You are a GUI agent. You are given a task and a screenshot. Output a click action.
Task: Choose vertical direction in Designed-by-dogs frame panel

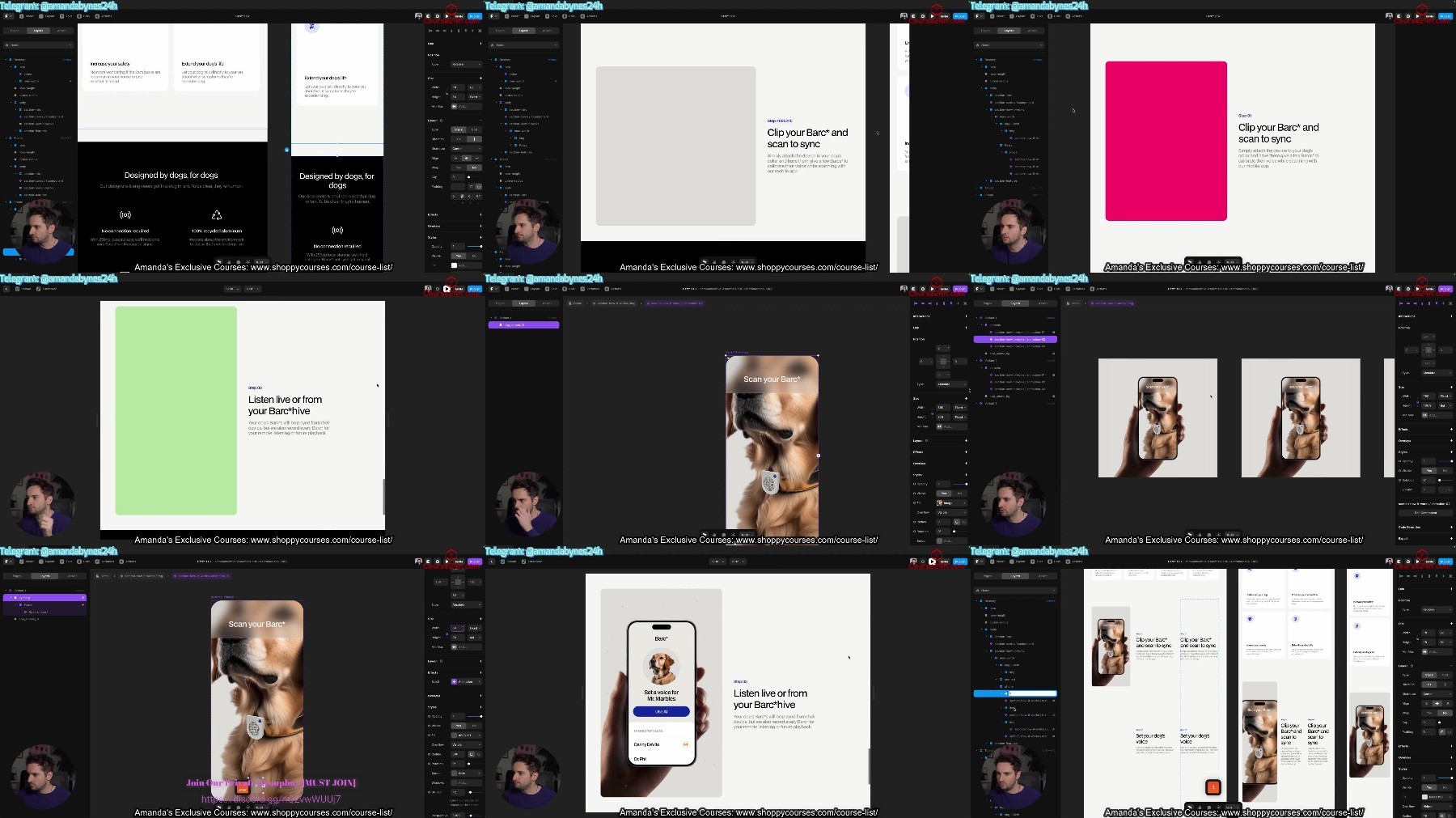474,139
